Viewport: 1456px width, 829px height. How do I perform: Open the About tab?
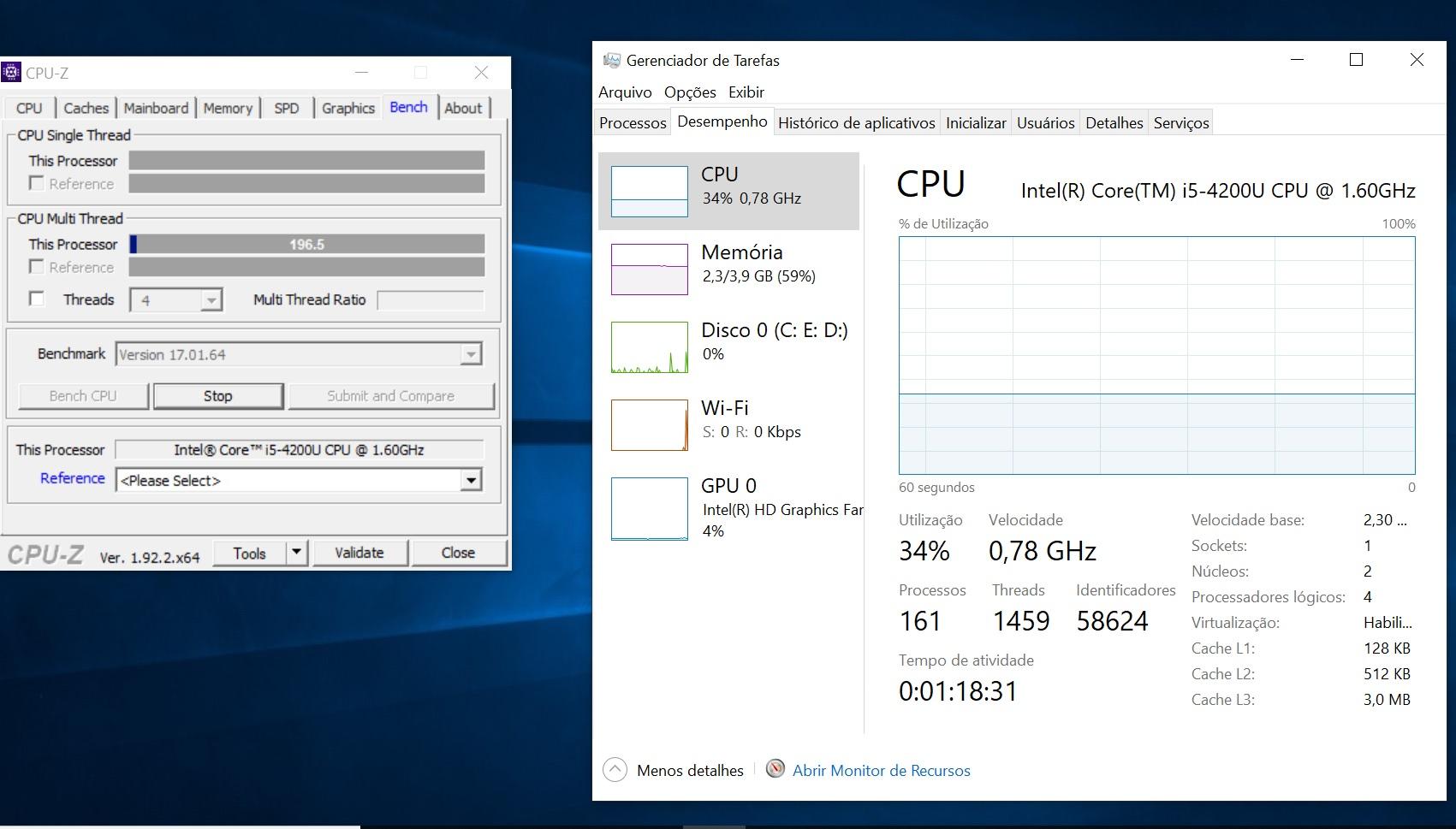[463, 108]
